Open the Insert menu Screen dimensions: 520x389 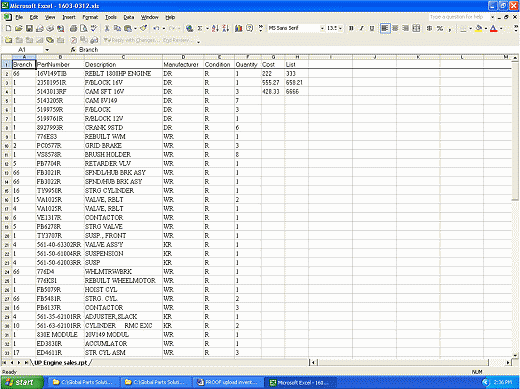click(x=69, y=17)
